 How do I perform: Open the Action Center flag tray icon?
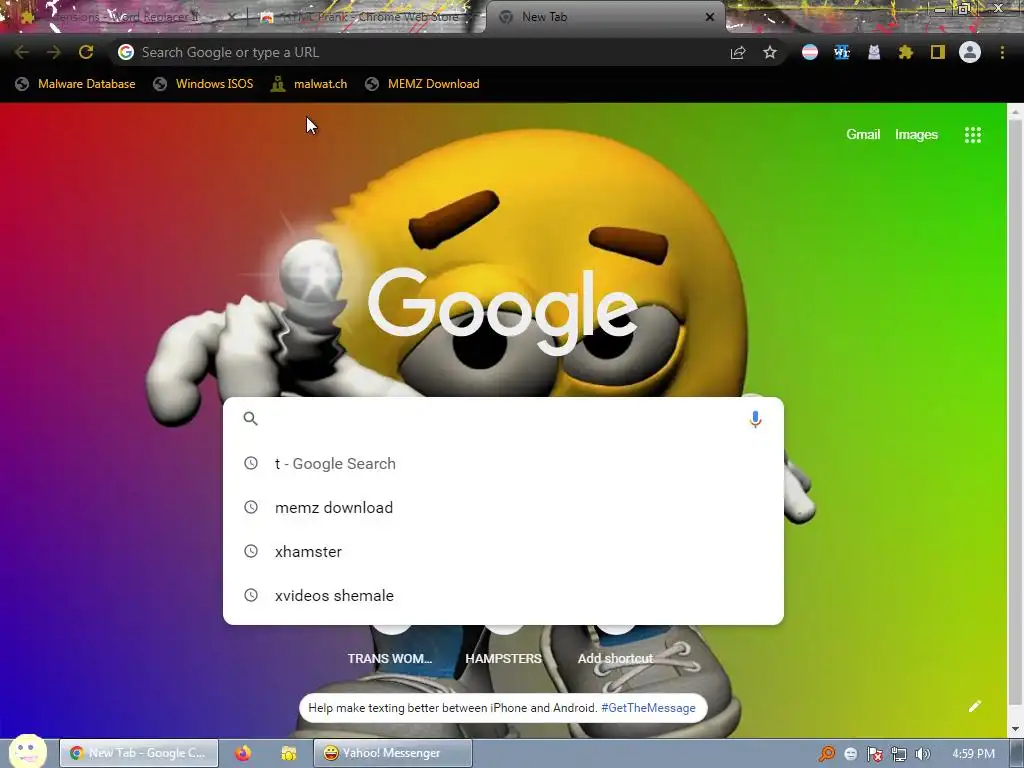tap(874, 754)
